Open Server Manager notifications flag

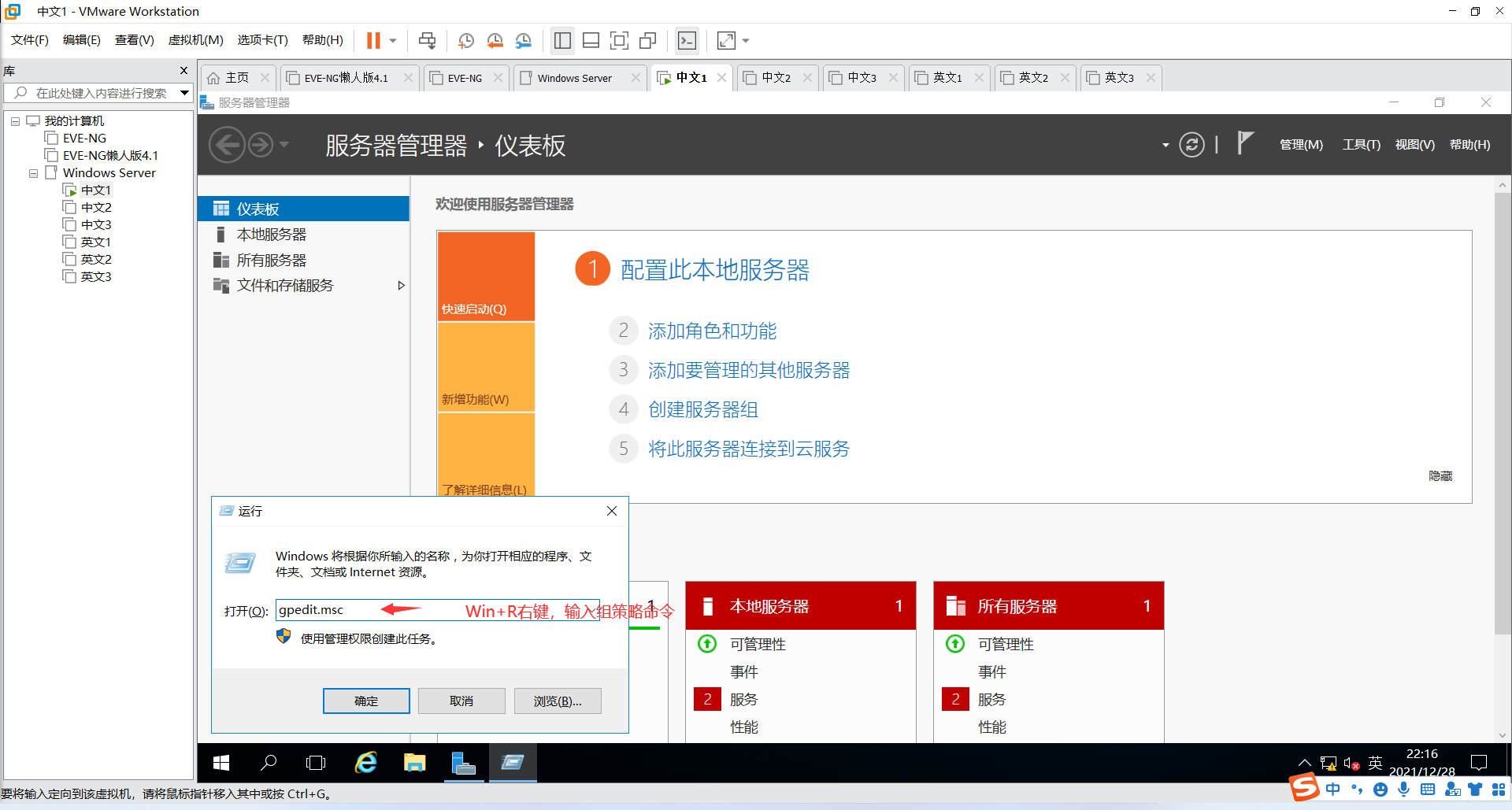click(1244, 144)
